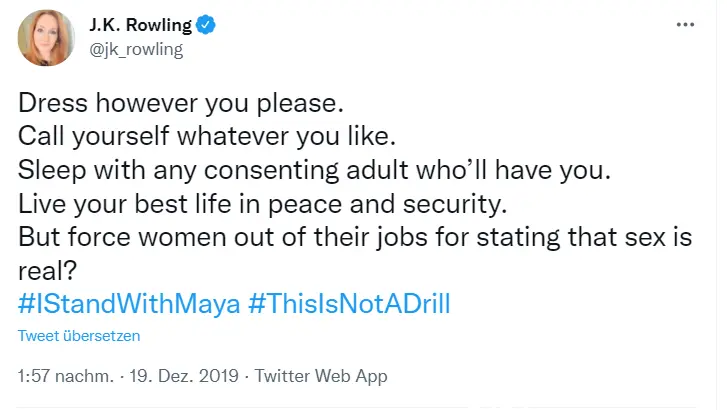This screenshot has width=727, height=410.
Task: Click the word "security." in the tweet
Action: tap(455, 205)
